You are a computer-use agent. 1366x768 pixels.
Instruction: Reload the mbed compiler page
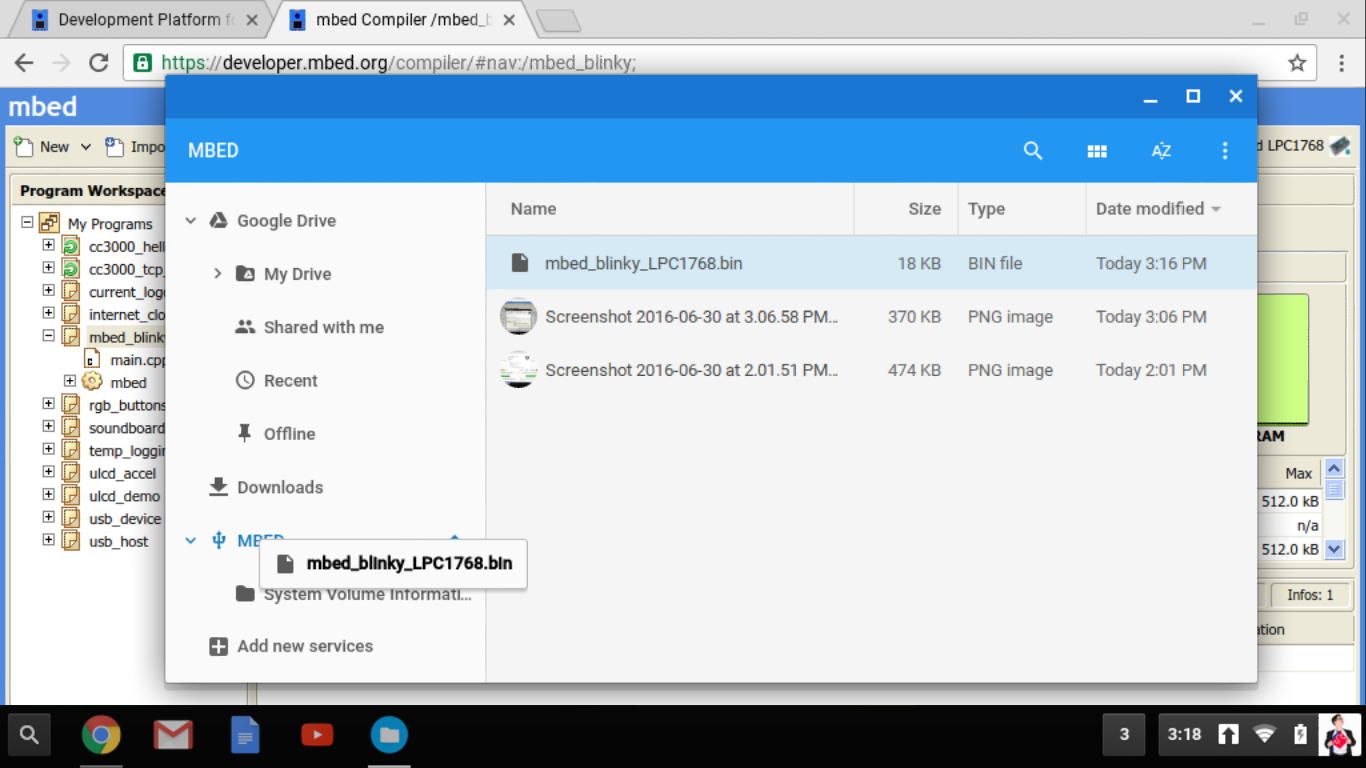click(x=98, y=63)
